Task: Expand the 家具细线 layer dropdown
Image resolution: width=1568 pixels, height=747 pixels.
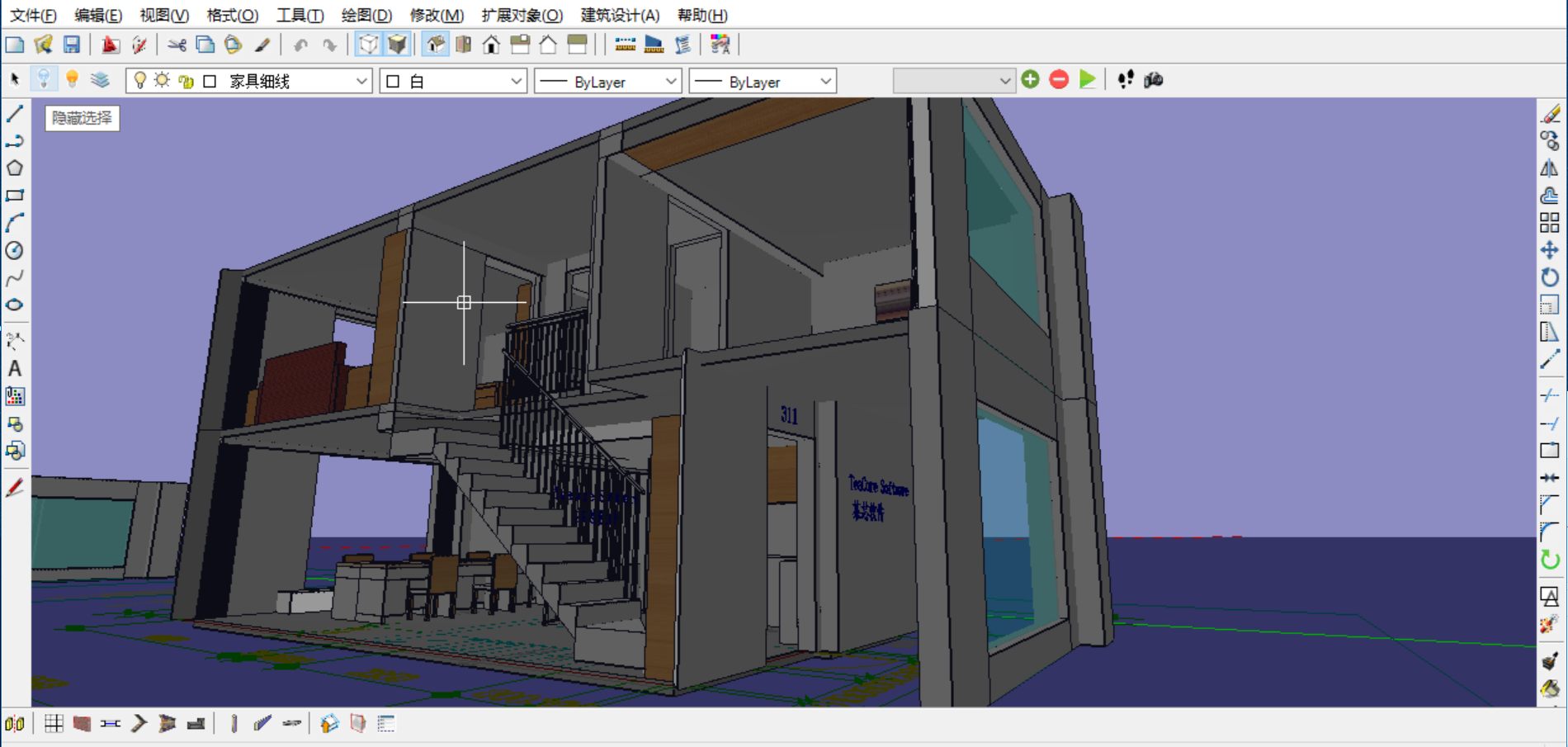Action: click(361, 81)
